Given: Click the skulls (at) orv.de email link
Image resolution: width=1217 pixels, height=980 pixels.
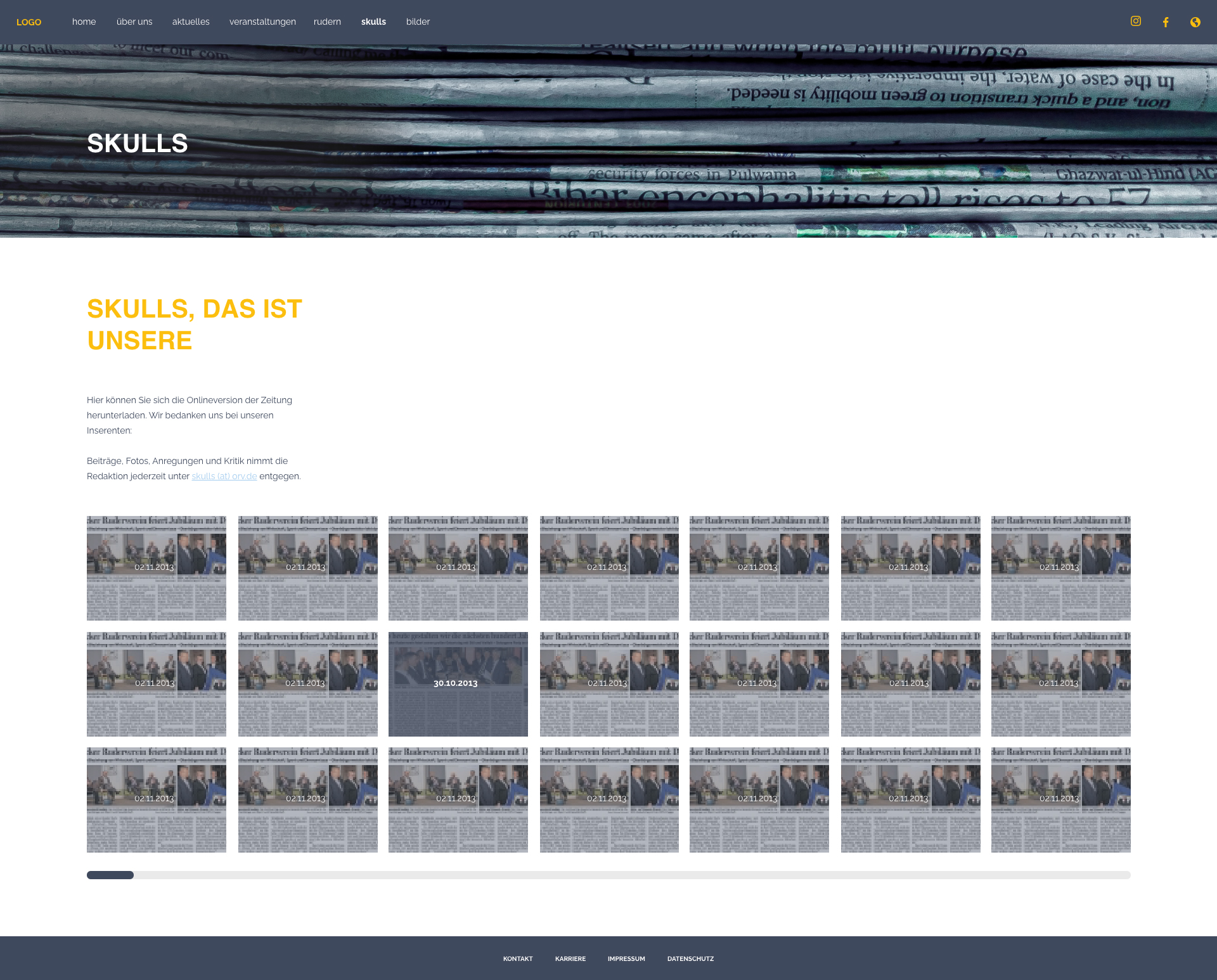Looking at the screenshot, I should (224, 476).
